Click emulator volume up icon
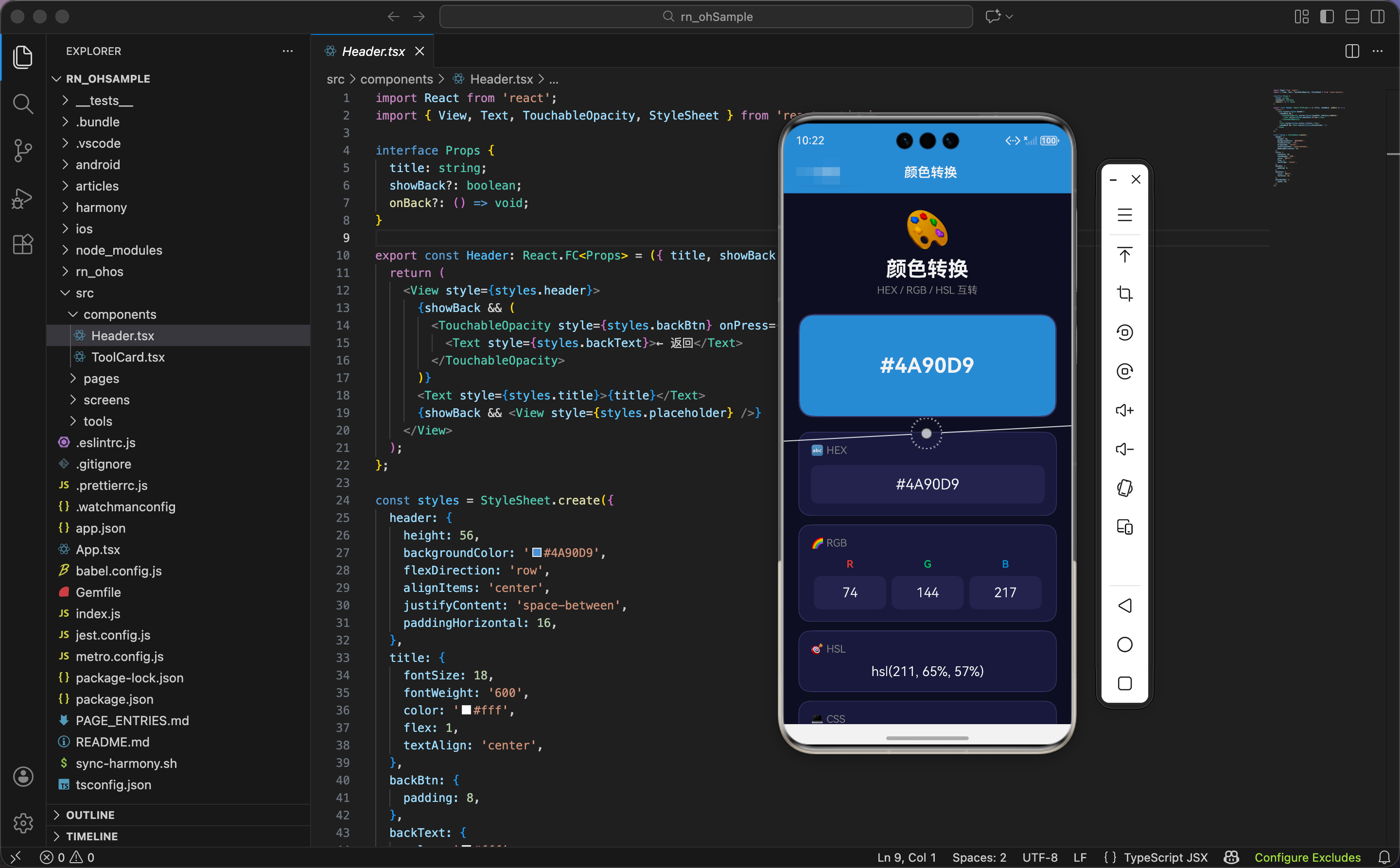Image resolution: width=1400 pixels, height=868 pixels. coord(1124,411)
